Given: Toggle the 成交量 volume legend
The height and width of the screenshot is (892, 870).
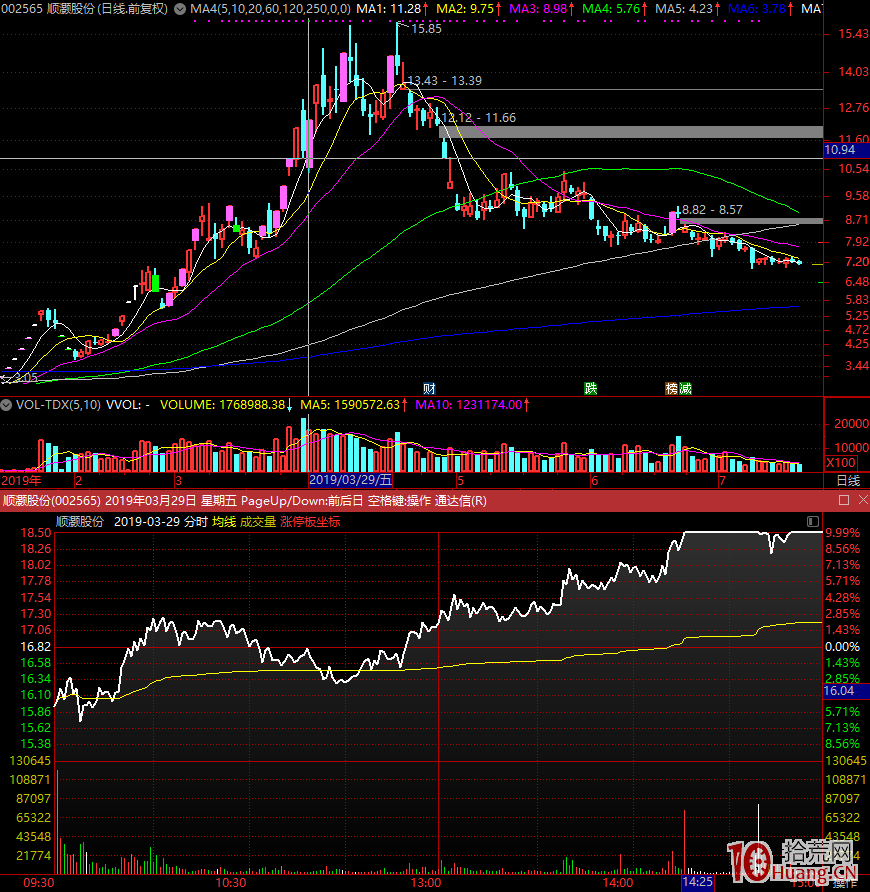Looking at the screenshot, I should [x=258, y=522].
